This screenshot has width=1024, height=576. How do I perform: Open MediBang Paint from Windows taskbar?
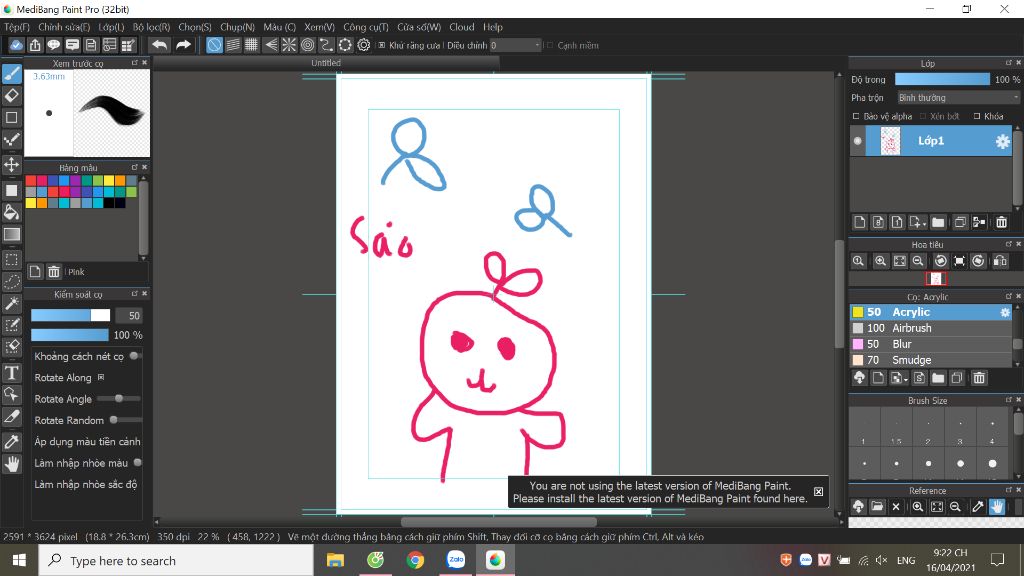point(496,560)
